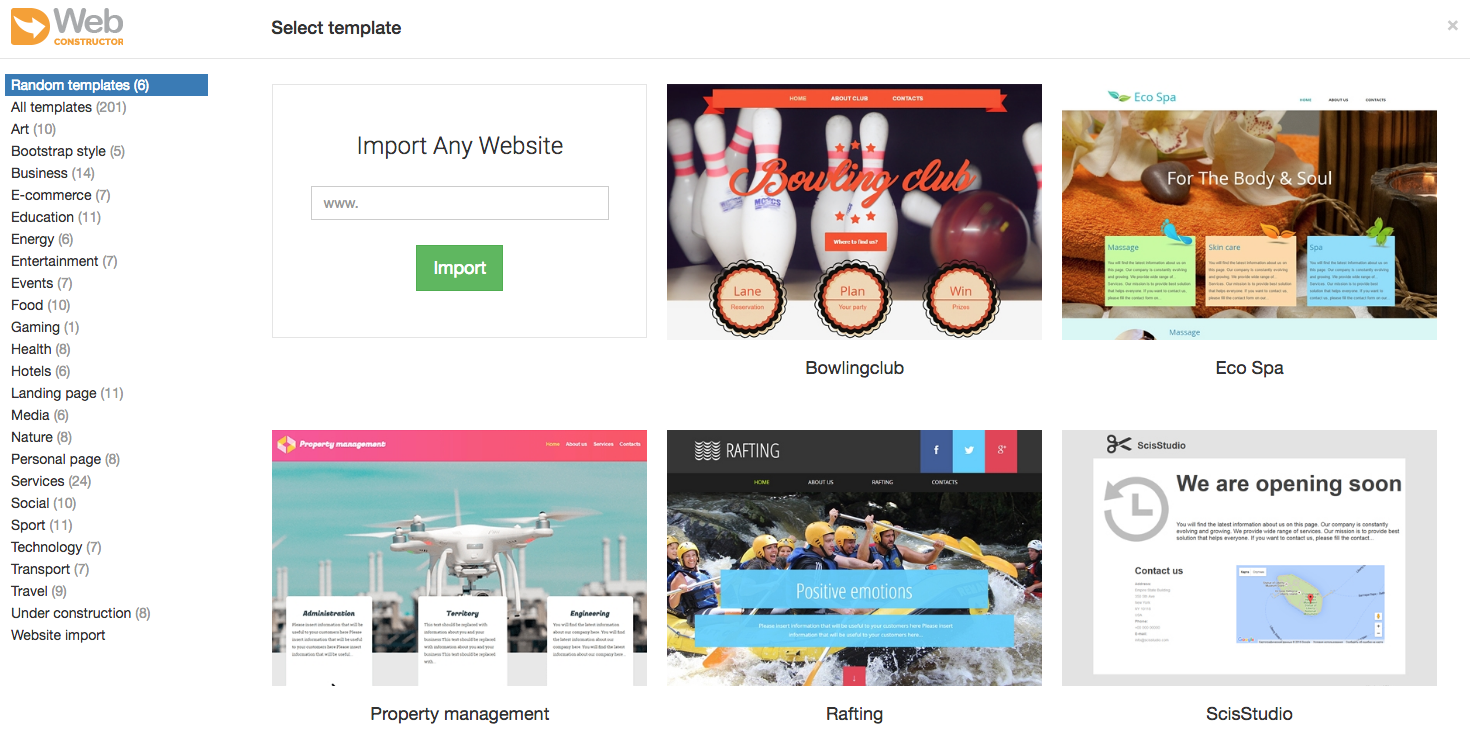This screenshot has height=742, width=1470.
Task: Select the Bowlingclub template thumbnail
Action: click(x=854, y=212)
